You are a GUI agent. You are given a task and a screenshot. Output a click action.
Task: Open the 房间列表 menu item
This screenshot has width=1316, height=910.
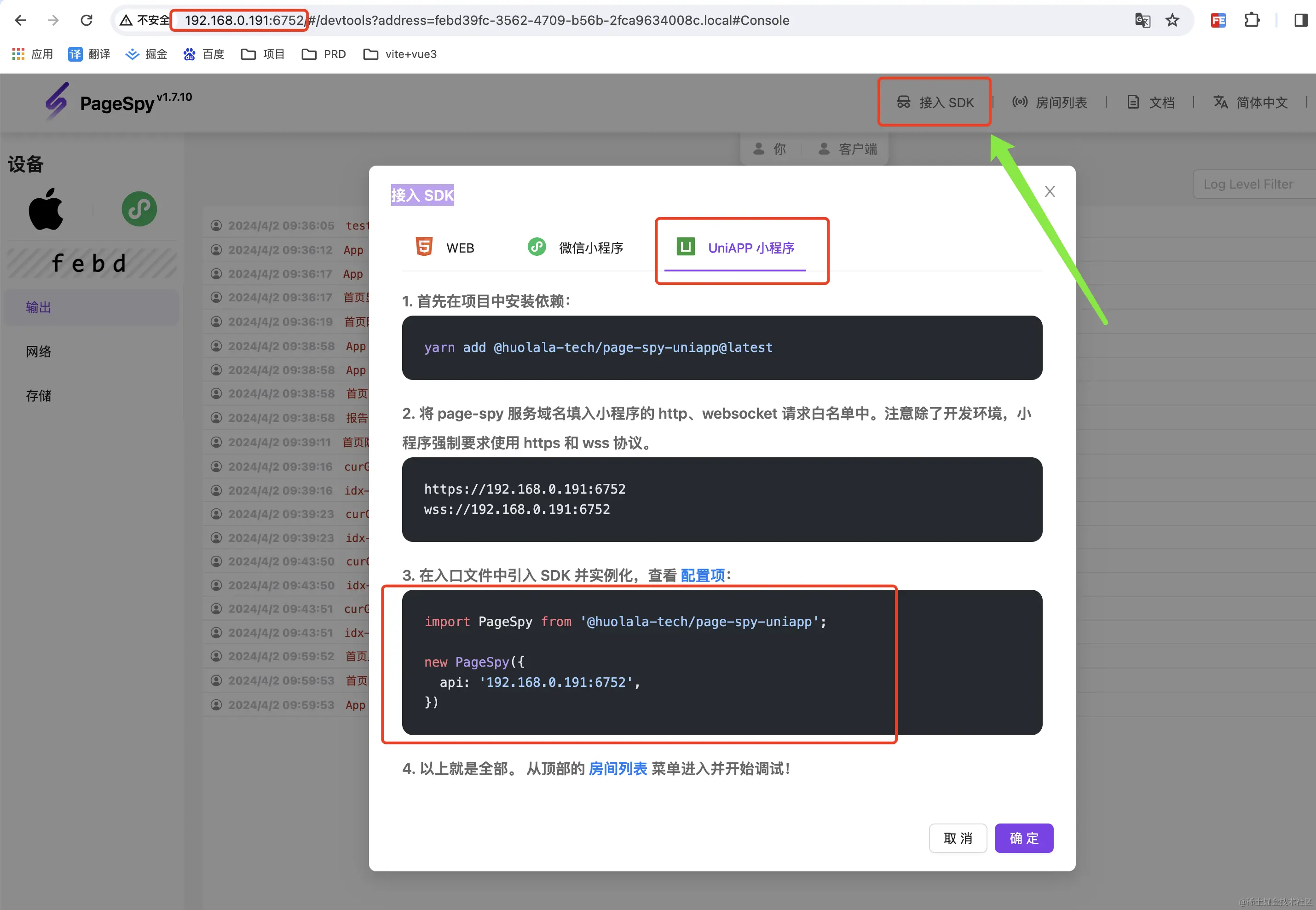click(1050, 103)
